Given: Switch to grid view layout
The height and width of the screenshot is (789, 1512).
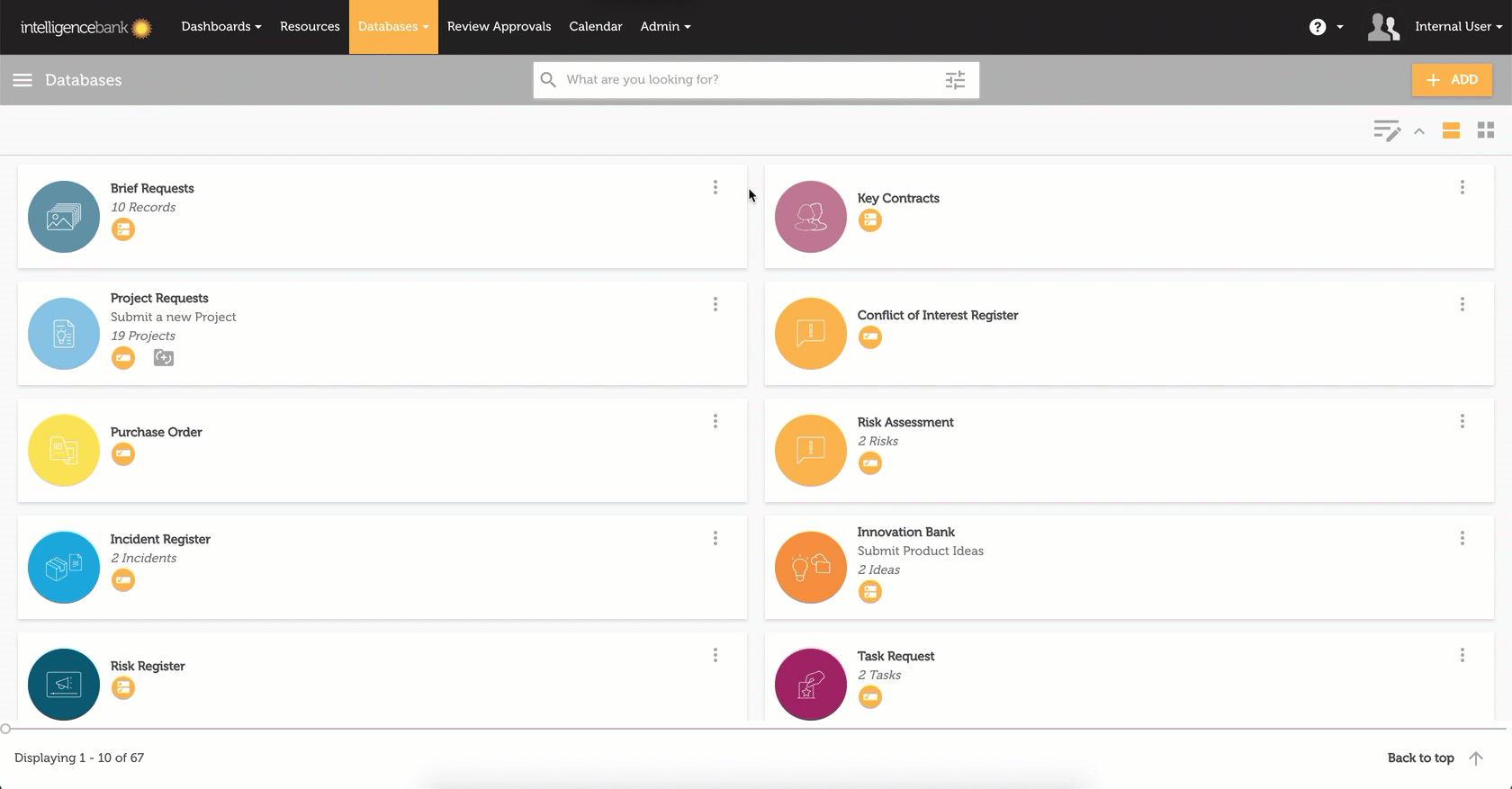Looking at the screenshot, I should (1486, 131).
